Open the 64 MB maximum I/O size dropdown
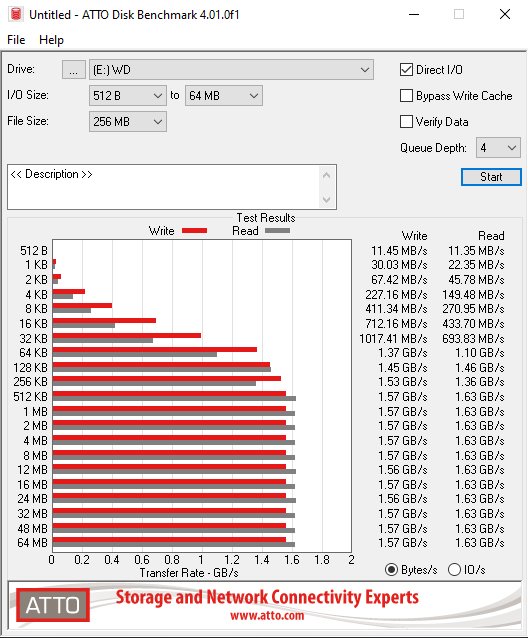This screenshot has height=638, width=528. [224, 96]
